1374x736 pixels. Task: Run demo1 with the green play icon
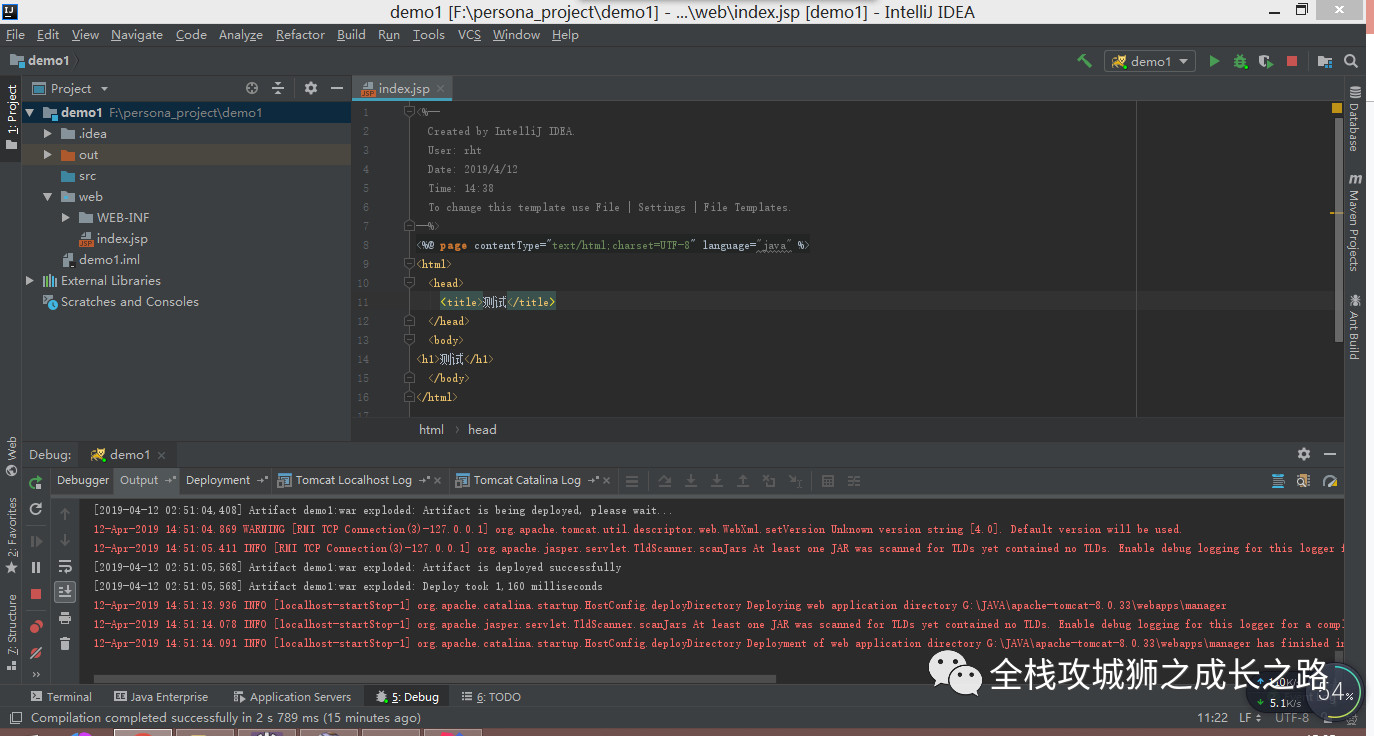click(x=1214, y=61)
